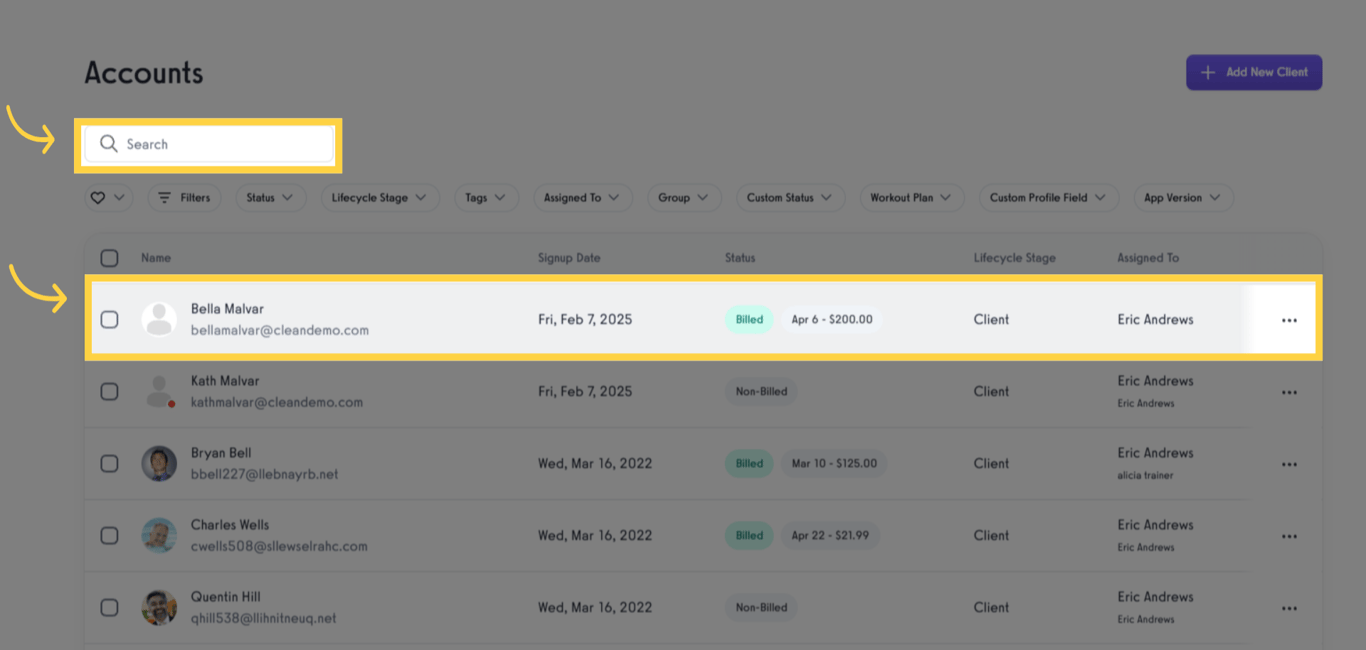Select Bella Malvar's row checkbox
Screen dimensions: 1366x650
click(109, 319)
